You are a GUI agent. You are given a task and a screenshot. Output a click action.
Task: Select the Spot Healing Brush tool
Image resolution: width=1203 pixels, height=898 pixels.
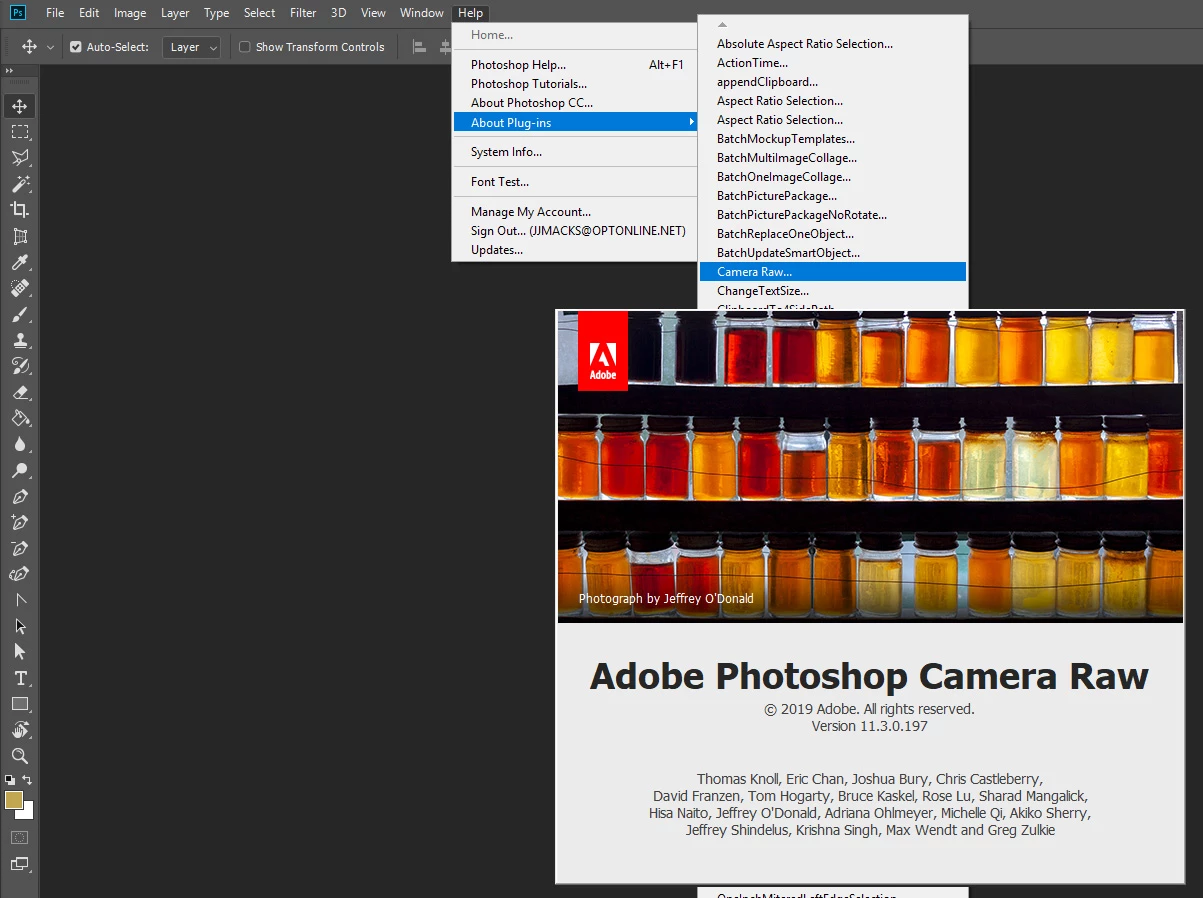pyautogui.click(x=20, y=288)
